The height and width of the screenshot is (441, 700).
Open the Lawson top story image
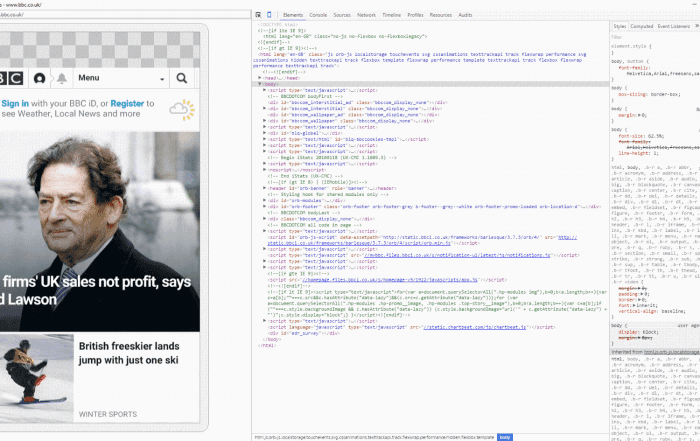click(100, 231)
